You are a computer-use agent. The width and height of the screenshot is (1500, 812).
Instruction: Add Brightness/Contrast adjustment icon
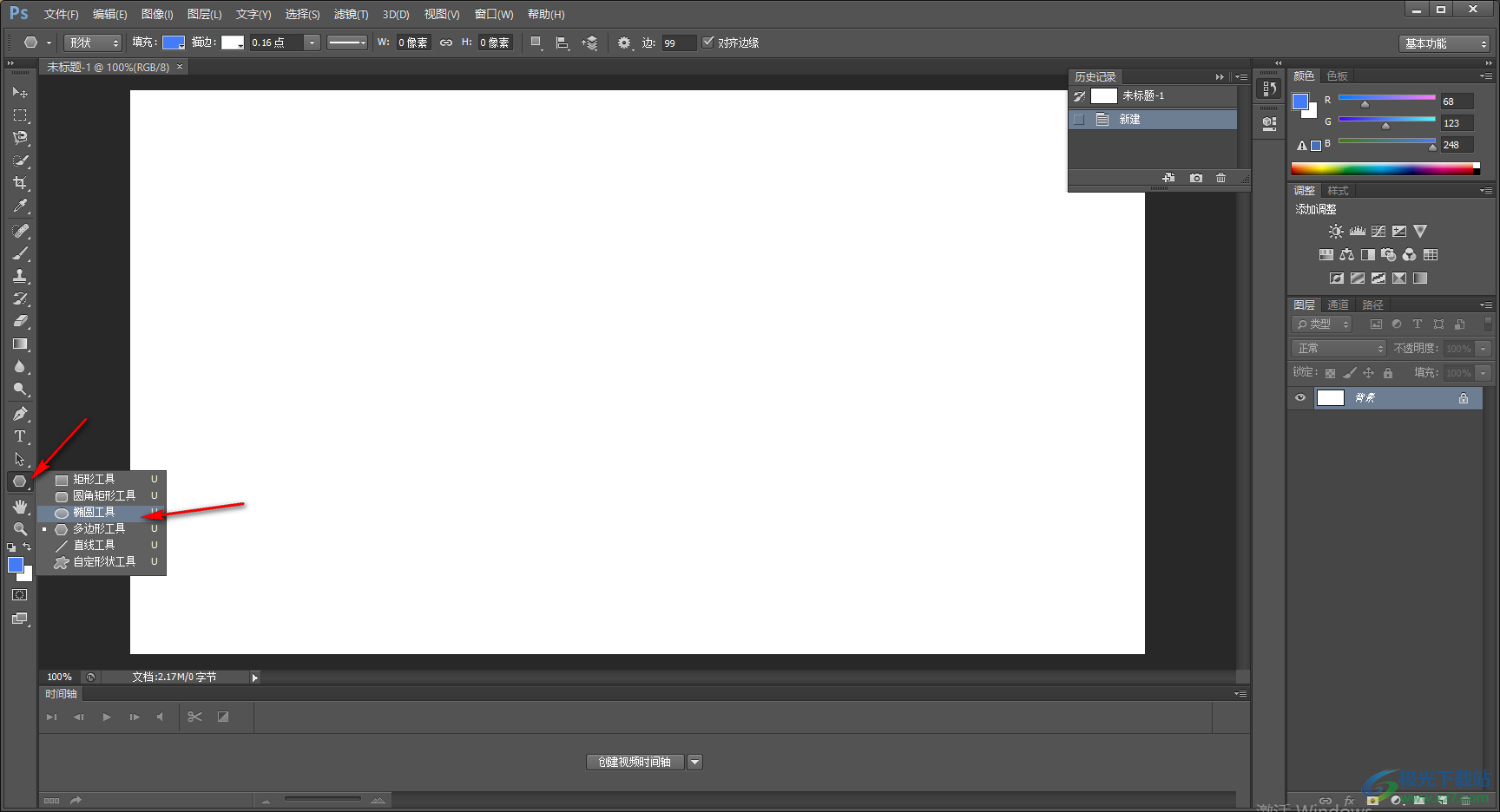tap(1336, 232)
